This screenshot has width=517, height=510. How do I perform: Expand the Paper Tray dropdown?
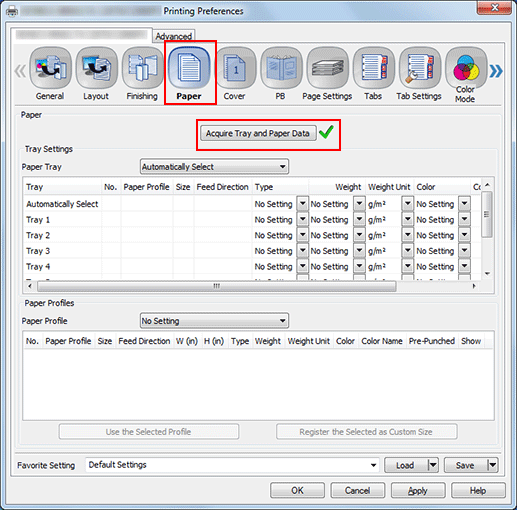(x=214, y=167)
